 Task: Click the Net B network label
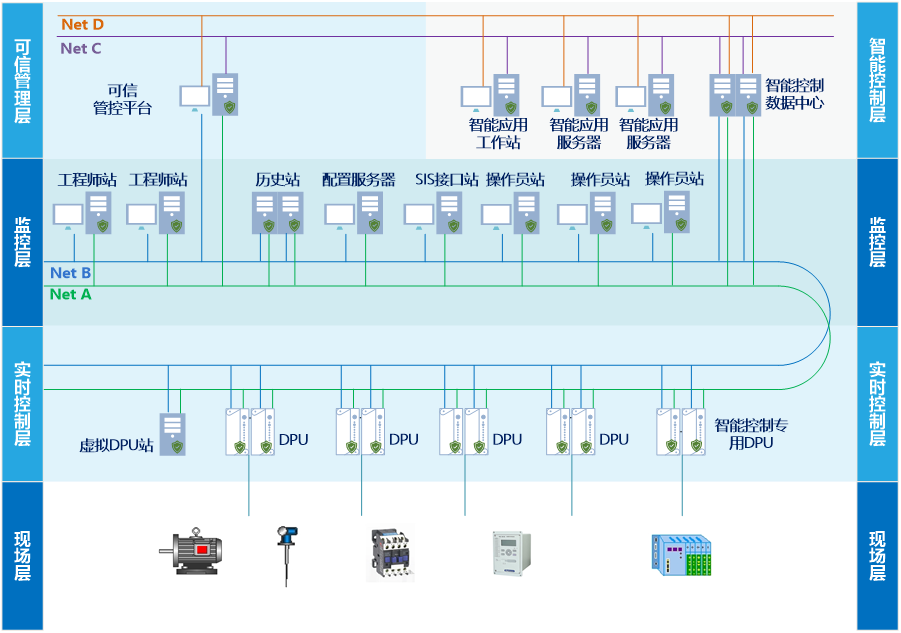71,272
